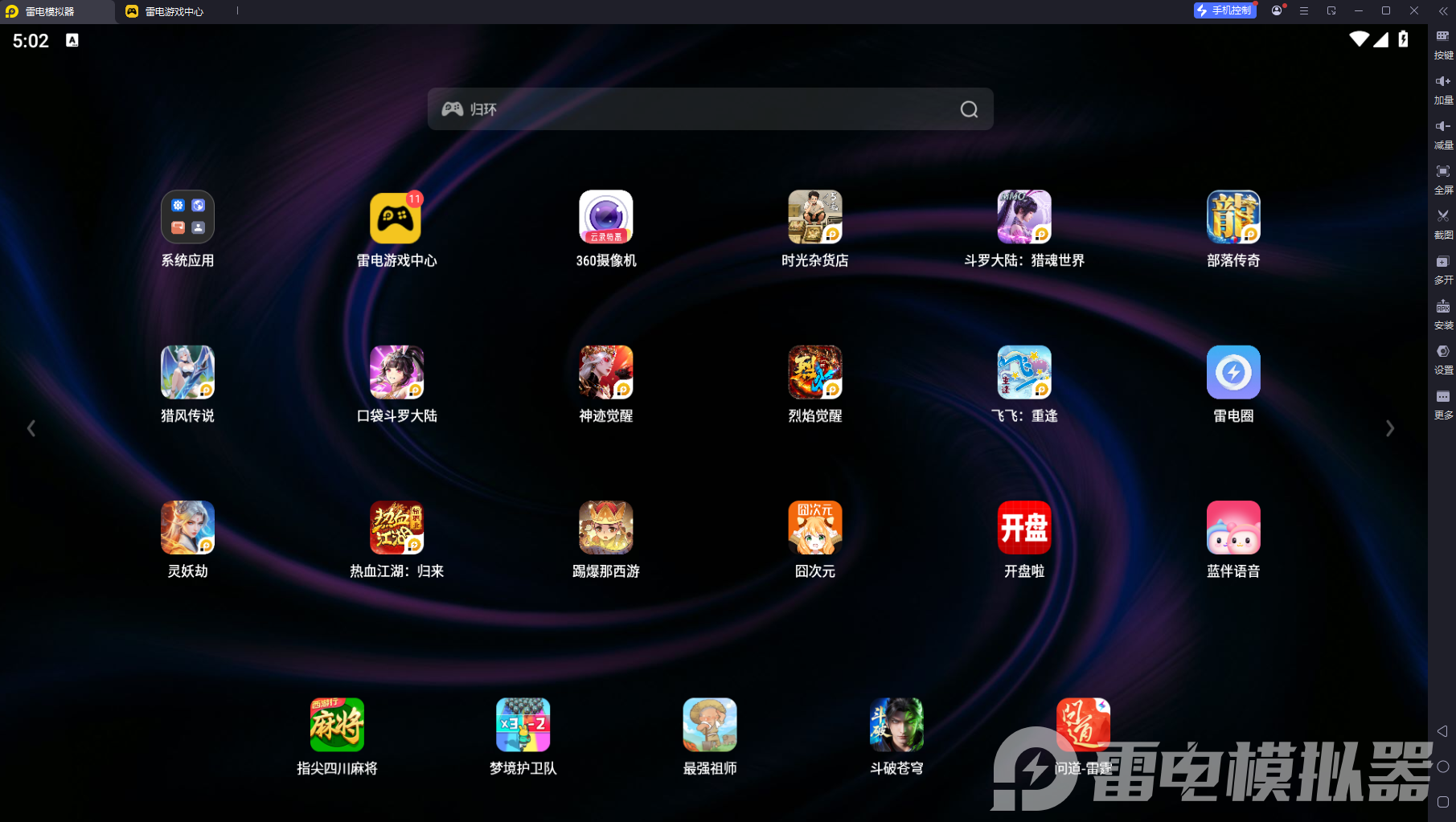Viewport: 1456px width, 822px height.
Task: Open the 囧次元 app
Action: (x=814, y=527)
